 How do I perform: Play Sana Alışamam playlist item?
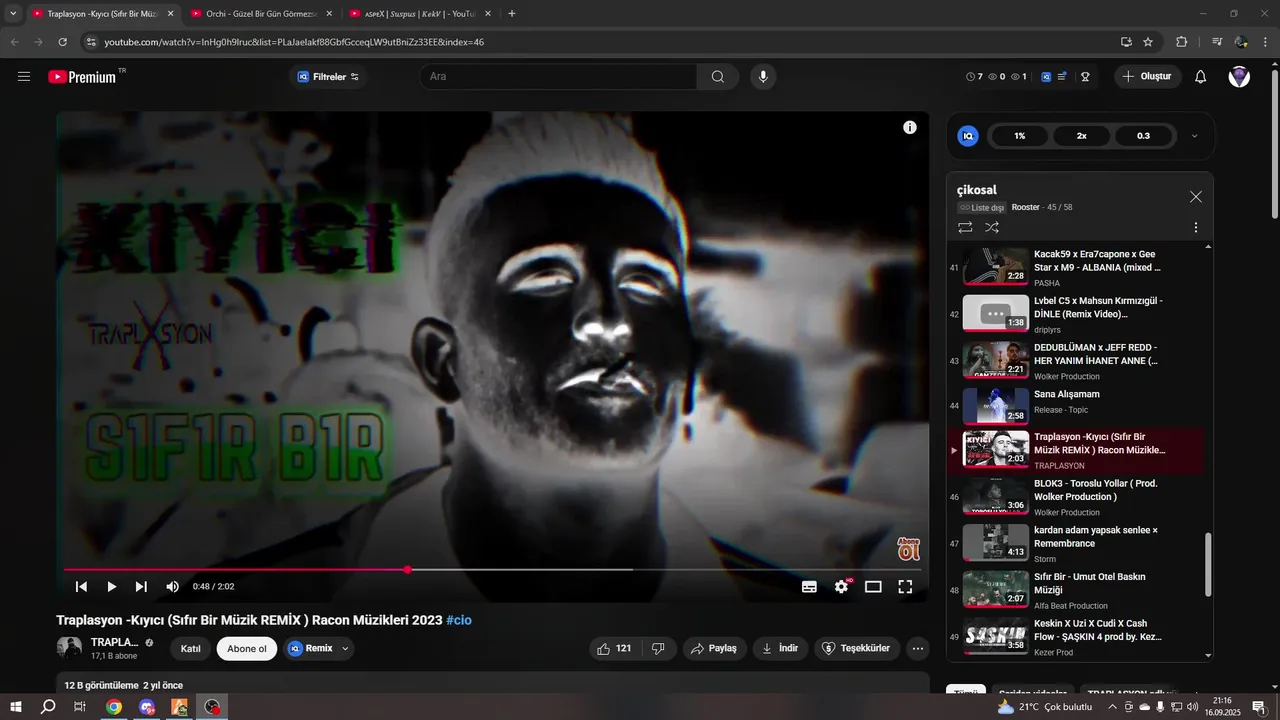pyautogui.click(x=1075, y=405)
